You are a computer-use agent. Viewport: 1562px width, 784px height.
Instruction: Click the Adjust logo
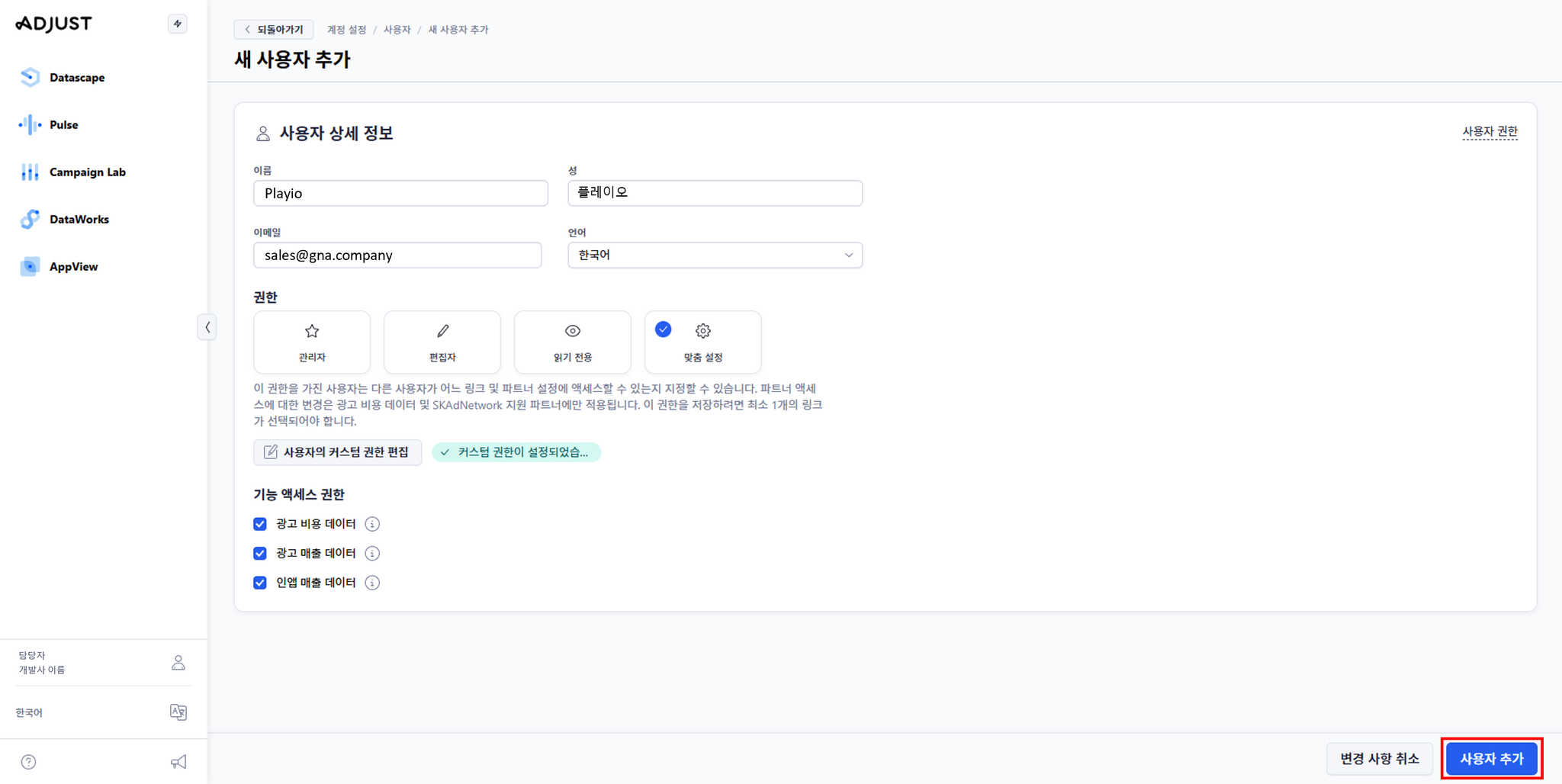[x=53, y=24]
